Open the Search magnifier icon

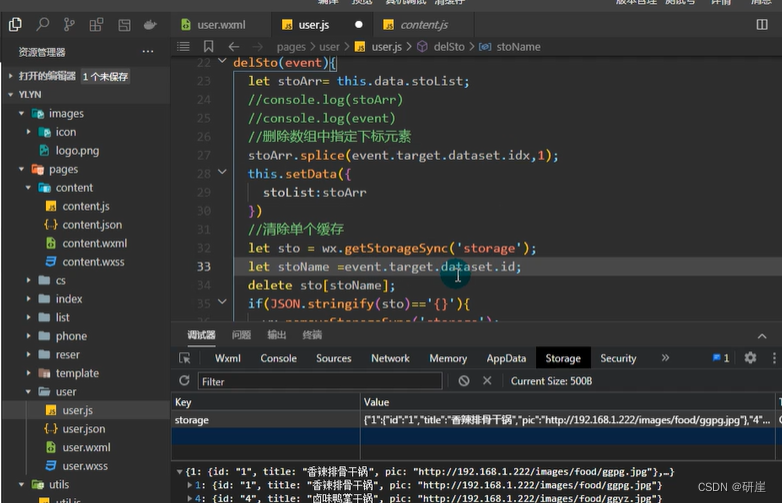[42, 24]
